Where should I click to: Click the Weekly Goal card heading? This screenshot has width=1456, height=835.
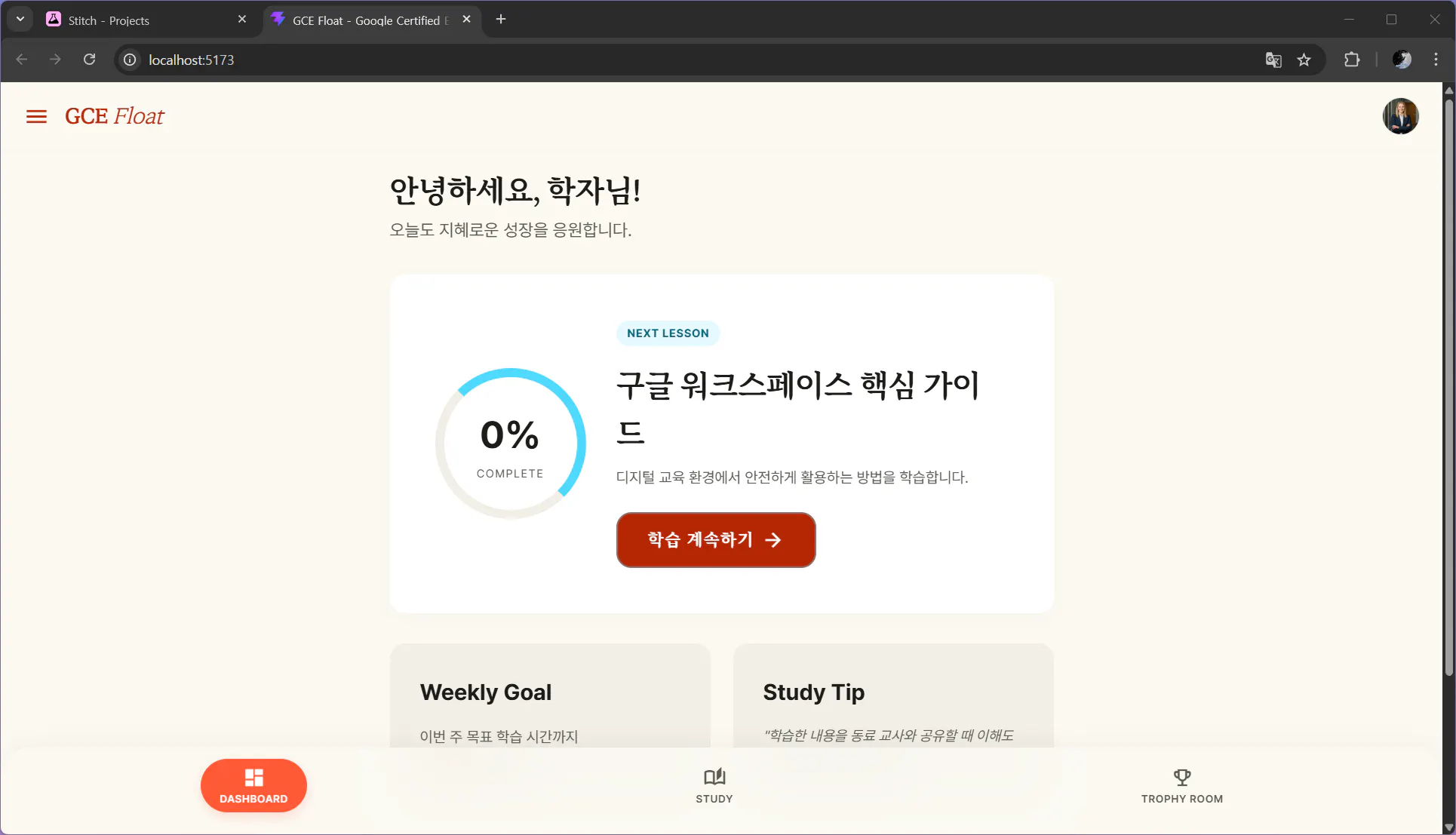point(486,692)
